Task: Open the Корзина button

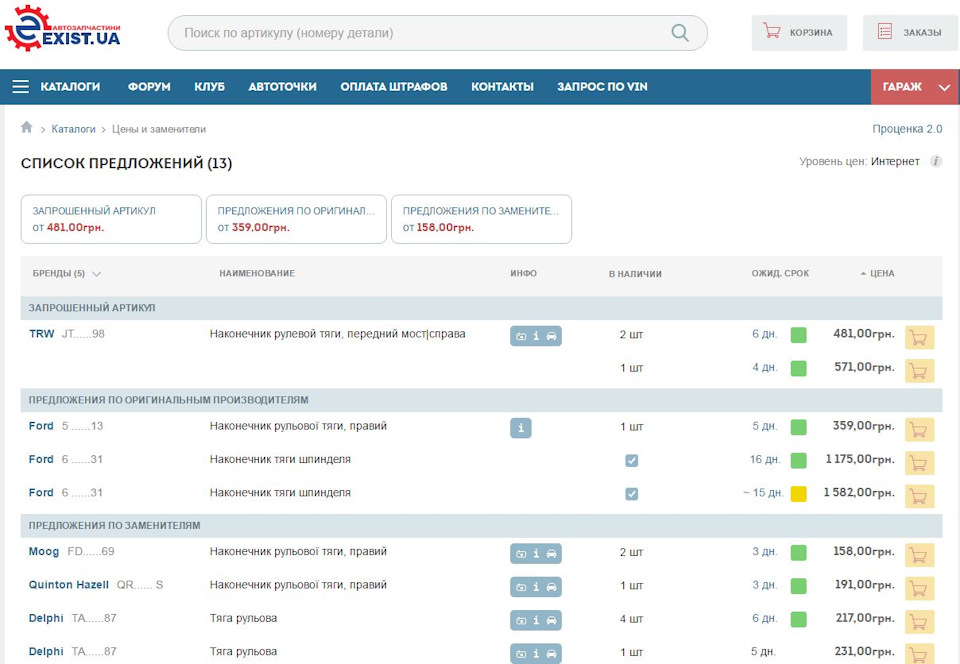Action: point(799,32)
